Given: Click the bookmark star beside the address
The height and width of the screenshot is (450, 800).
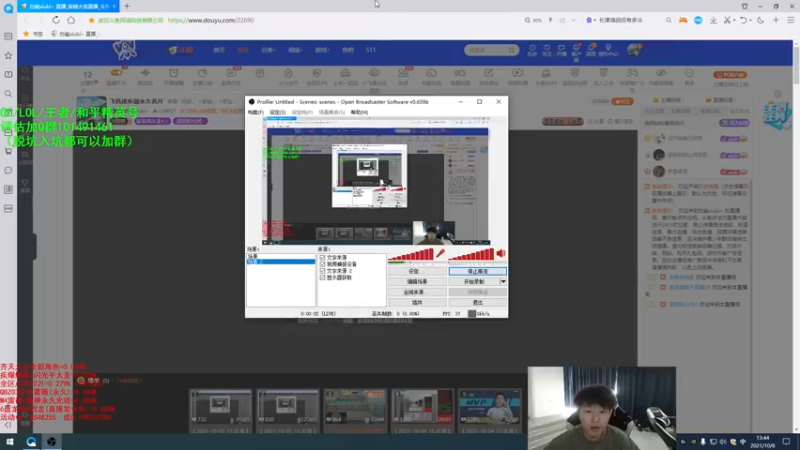Looking at the screenshot, I should 91,20.
